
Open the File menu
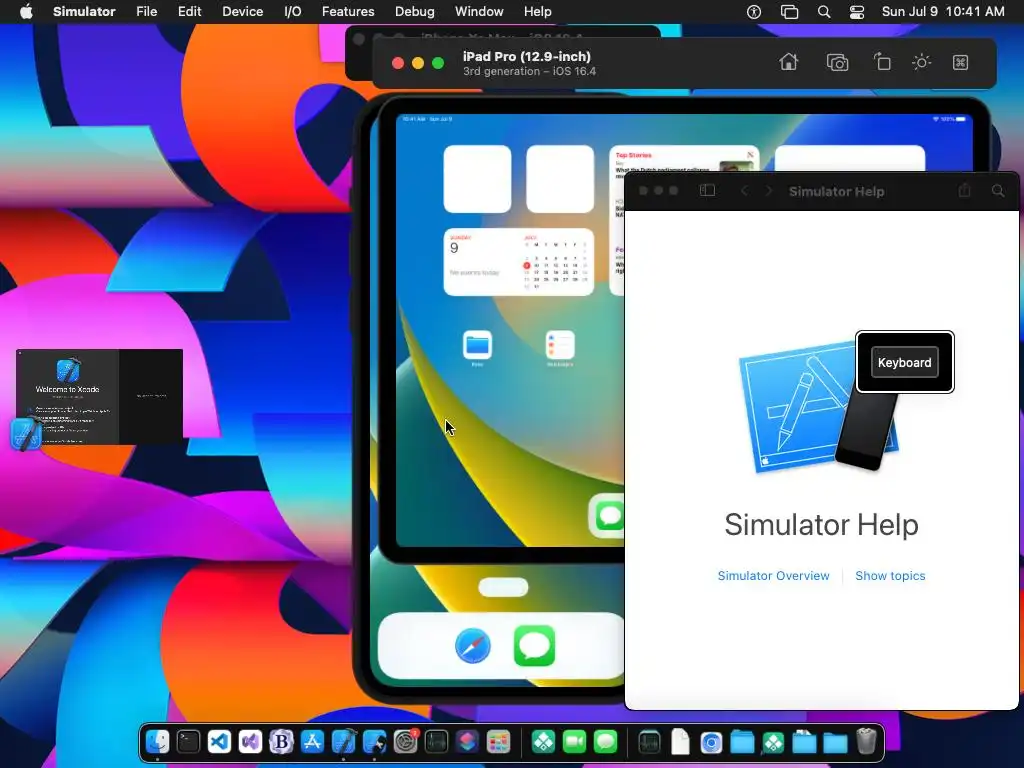coord(146,12)
